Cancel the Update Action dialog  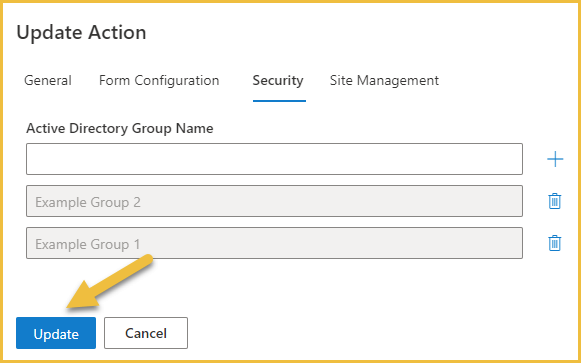[x=146, y=333]
